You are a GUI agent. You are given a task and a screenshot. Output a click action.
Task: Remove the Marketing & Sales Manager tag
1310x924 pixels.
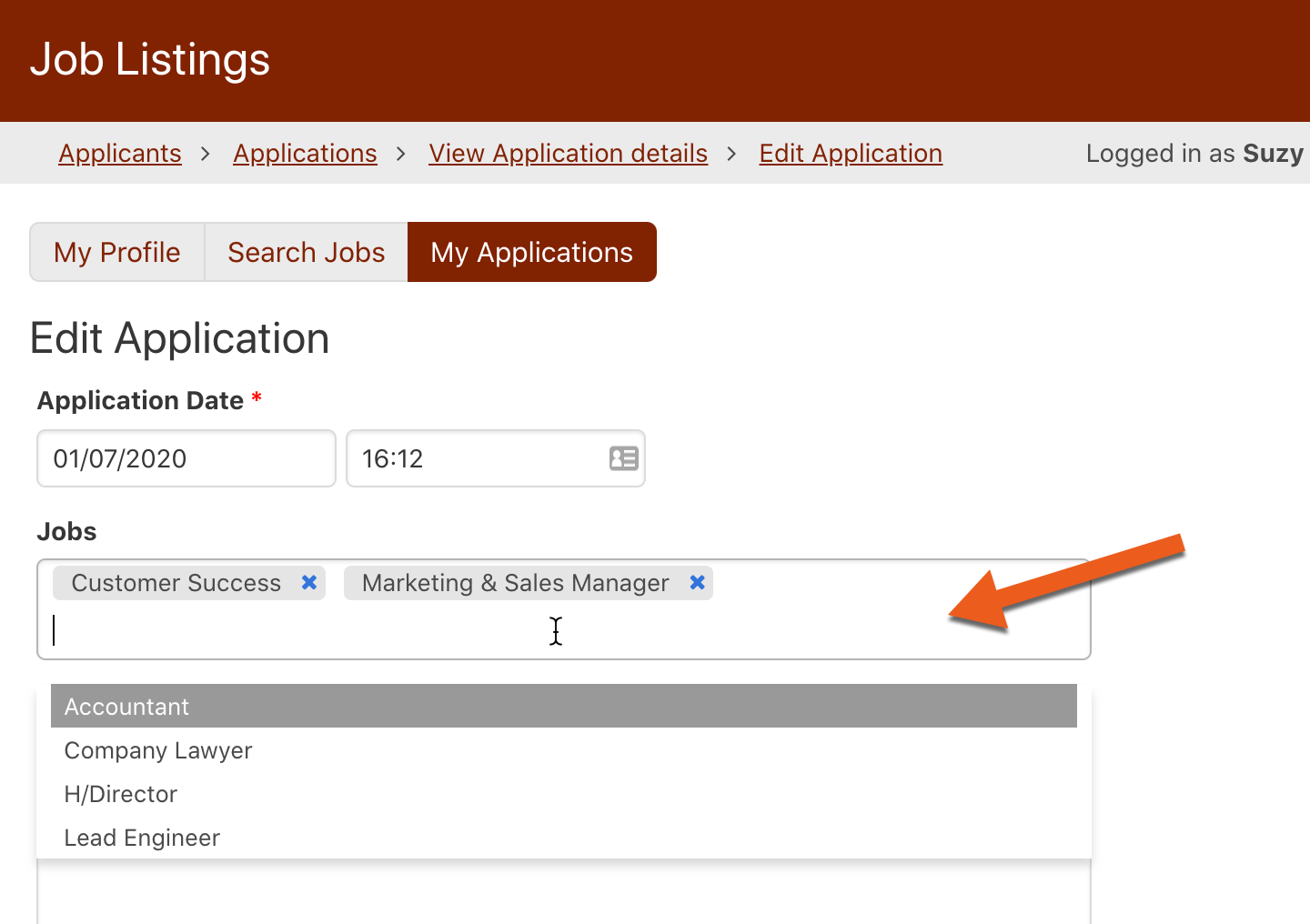(697, 583)
